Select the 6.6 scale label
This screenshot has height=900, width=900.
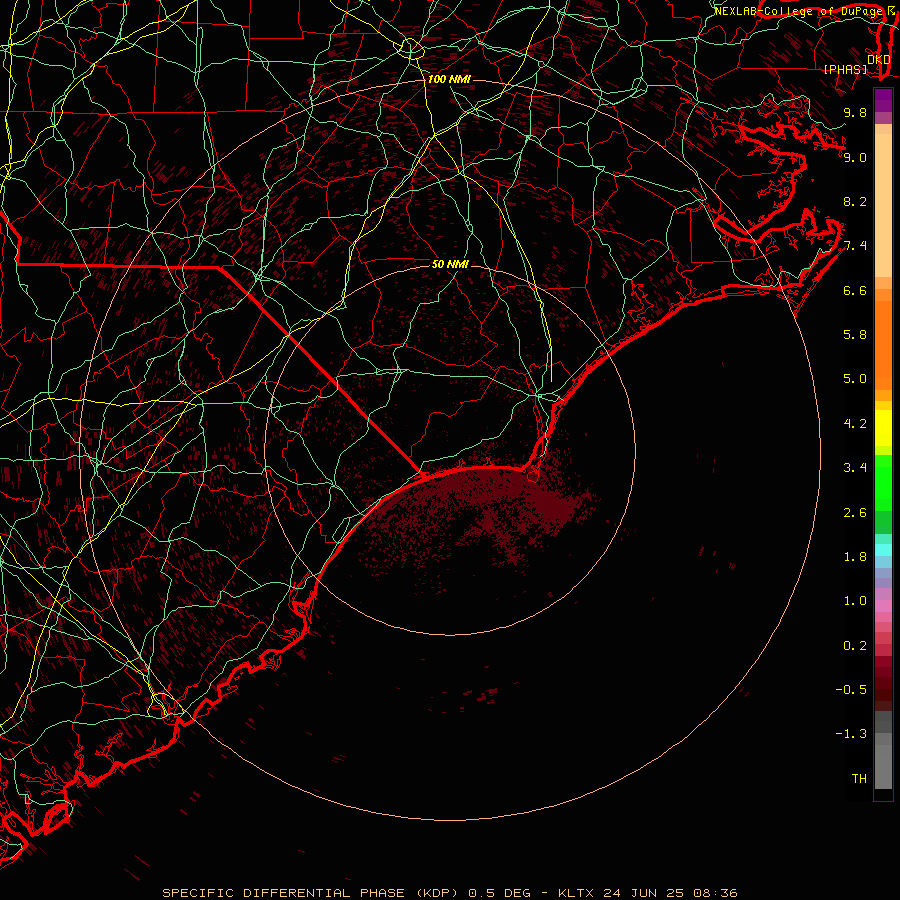click(x=855, y=290)
